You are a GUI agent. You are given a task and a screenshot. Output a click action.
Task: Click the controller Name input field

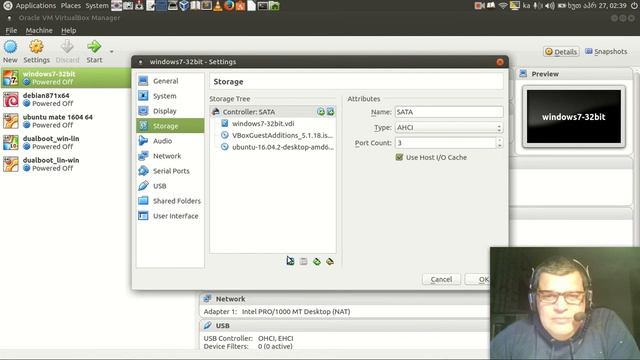[x=449, y=112]
